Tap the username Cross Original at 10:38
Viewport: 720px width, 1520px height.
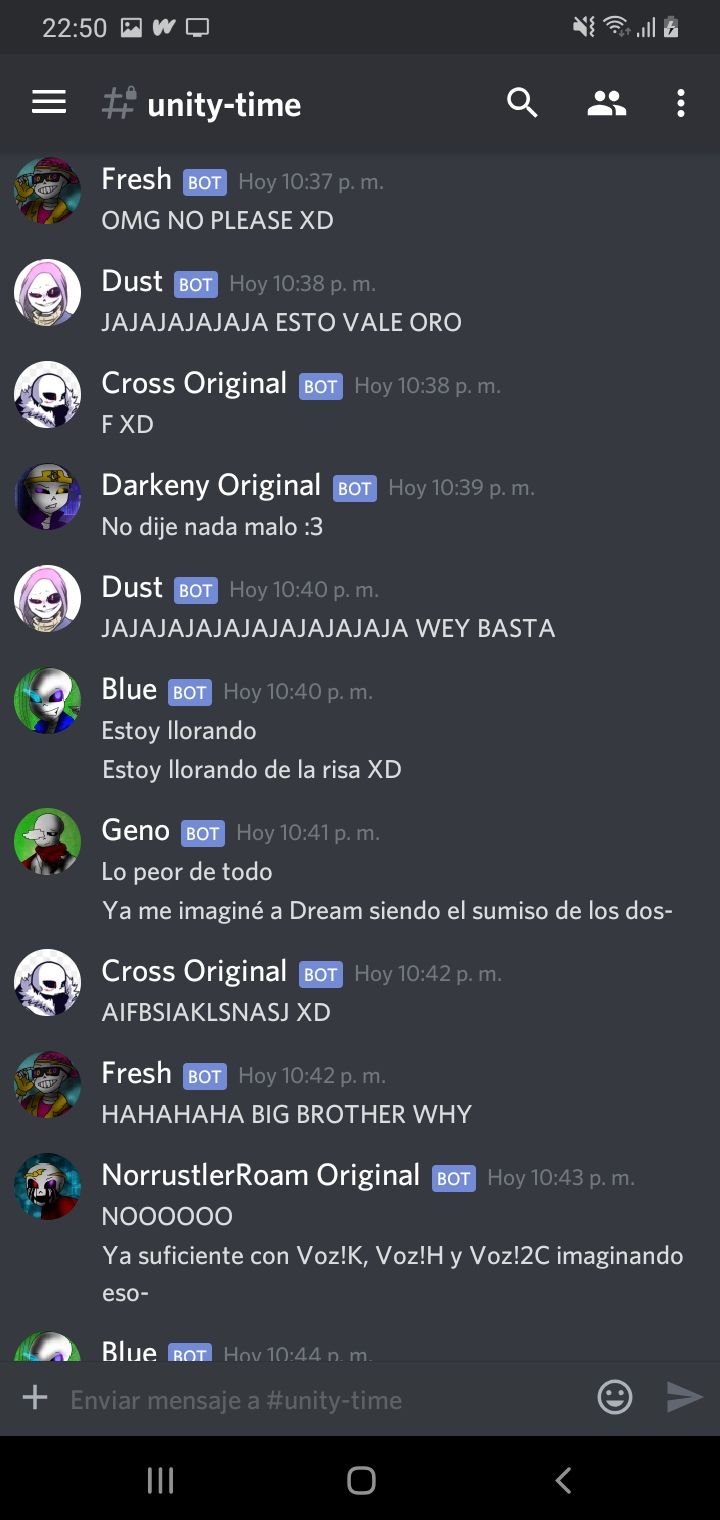click(x=194, y=383)
